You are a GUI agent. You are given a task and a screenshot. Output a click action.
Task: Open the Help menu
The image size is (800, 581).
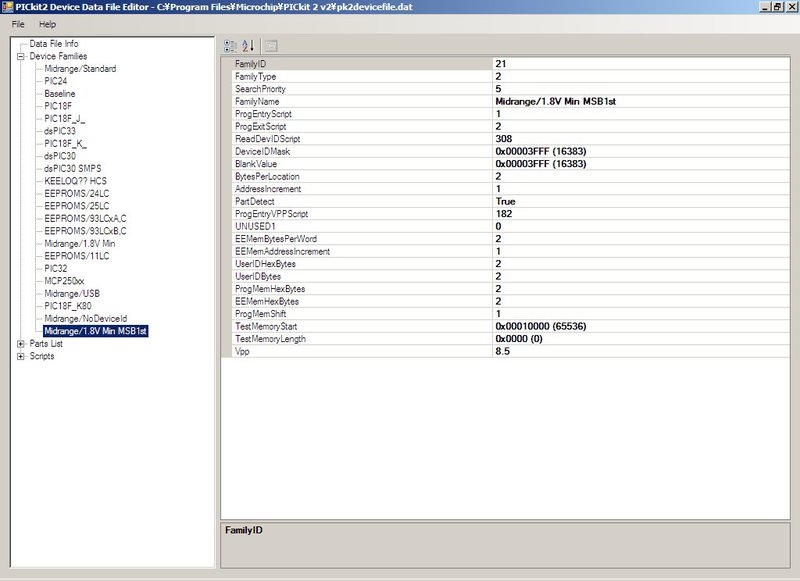pos(47,24)
